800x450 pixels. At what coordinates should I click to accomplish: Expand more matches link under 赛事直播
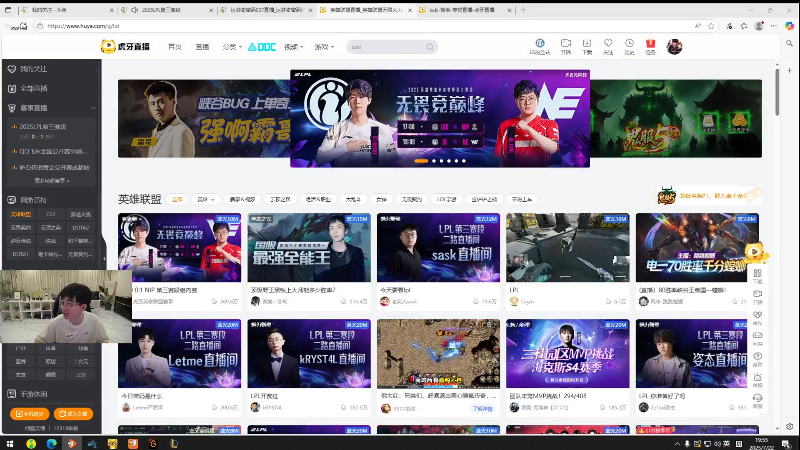point(52,181)
